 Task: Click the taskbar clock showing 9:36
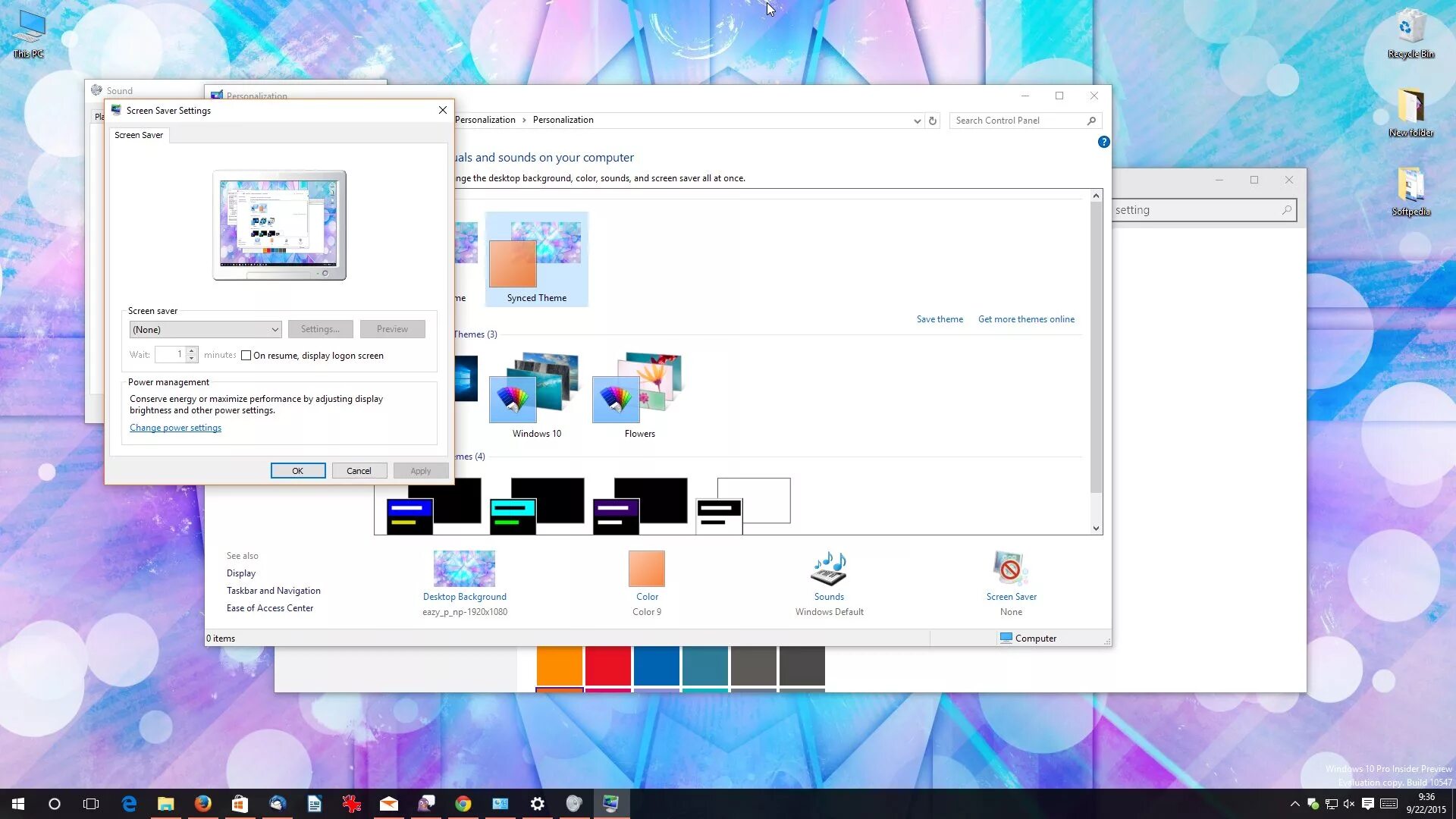pos(1426,804)
